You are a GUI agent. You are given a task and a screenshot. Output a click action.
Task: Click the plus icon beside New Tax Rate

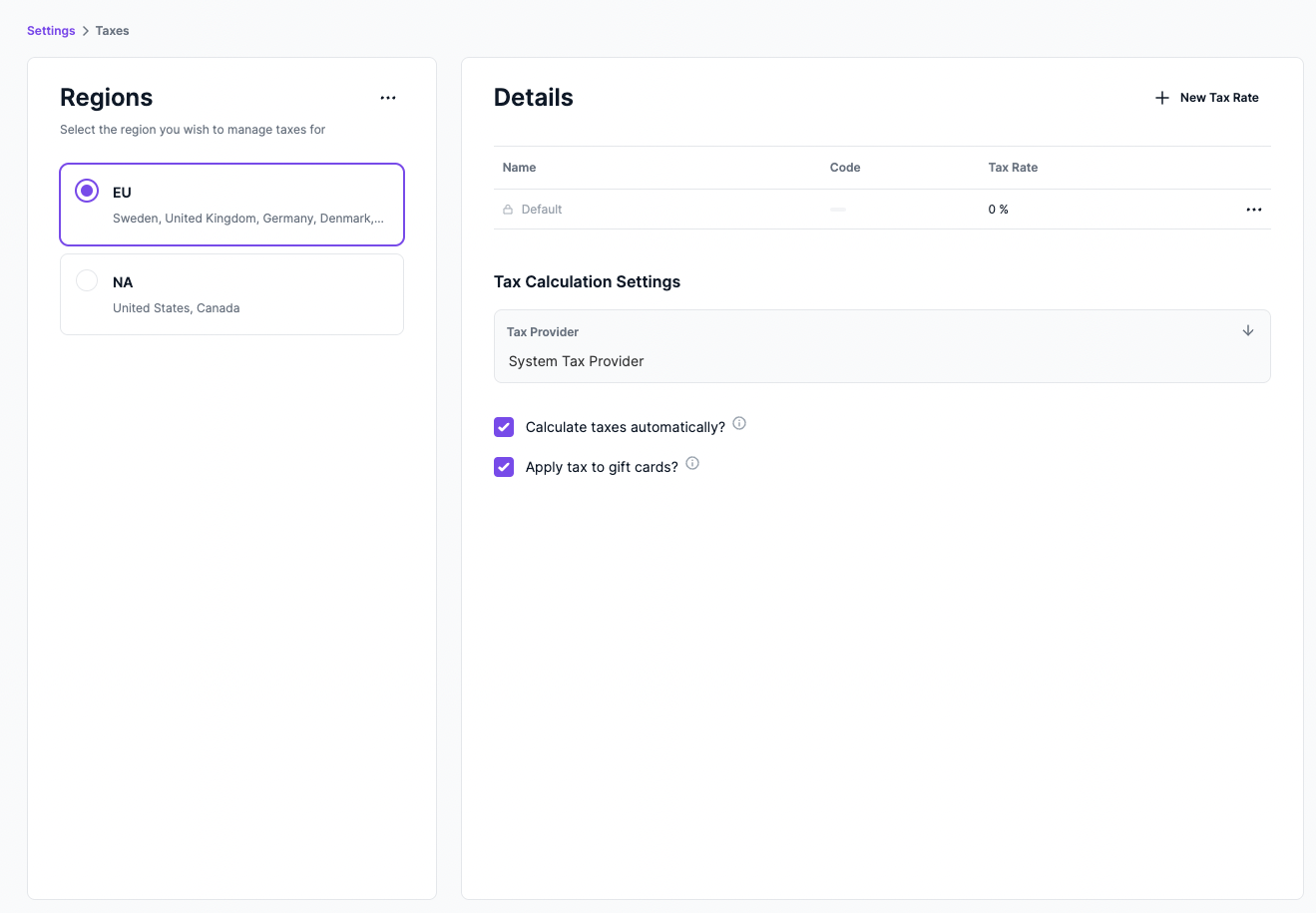click(x=1161, y=97)
